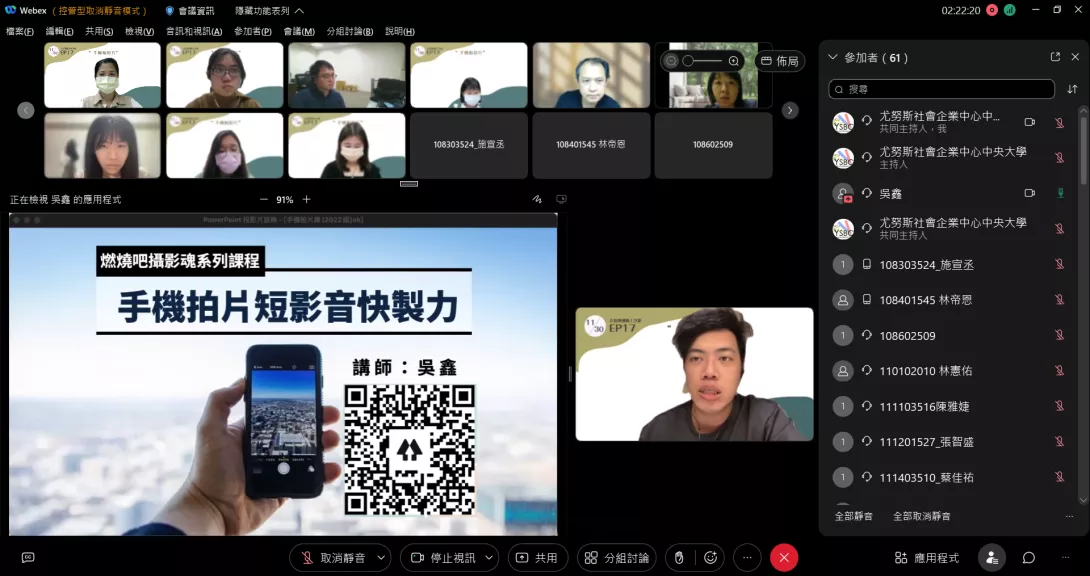1090x576 pixels.
Task: Click the remote control icon above shared content
Action: click(x=561, y=199)
